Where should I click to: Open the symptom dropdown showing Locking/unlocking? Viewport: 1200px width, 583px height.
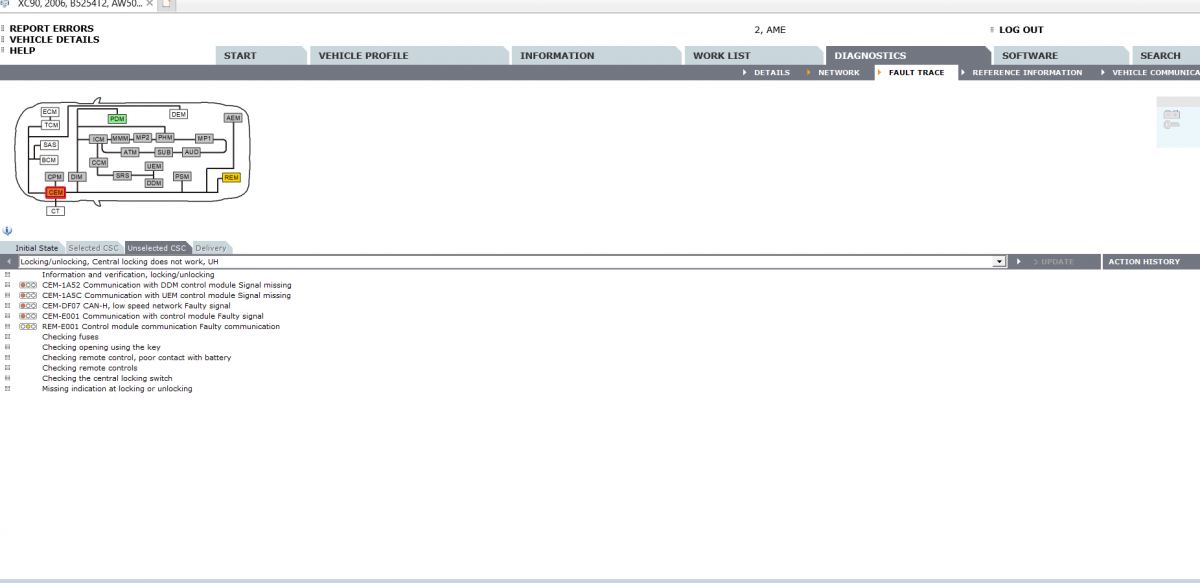[x=998, y=261]
